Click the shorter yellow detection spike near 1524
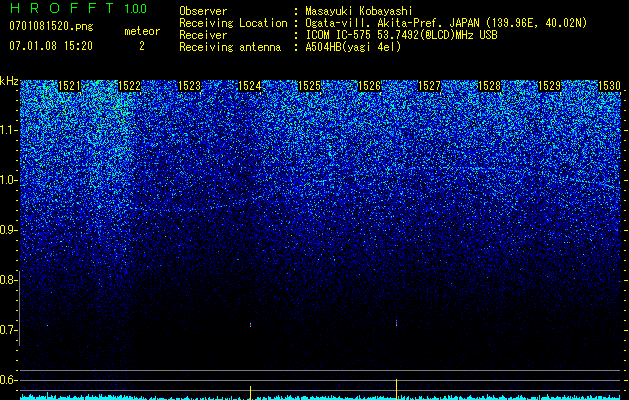 point(250,392)
